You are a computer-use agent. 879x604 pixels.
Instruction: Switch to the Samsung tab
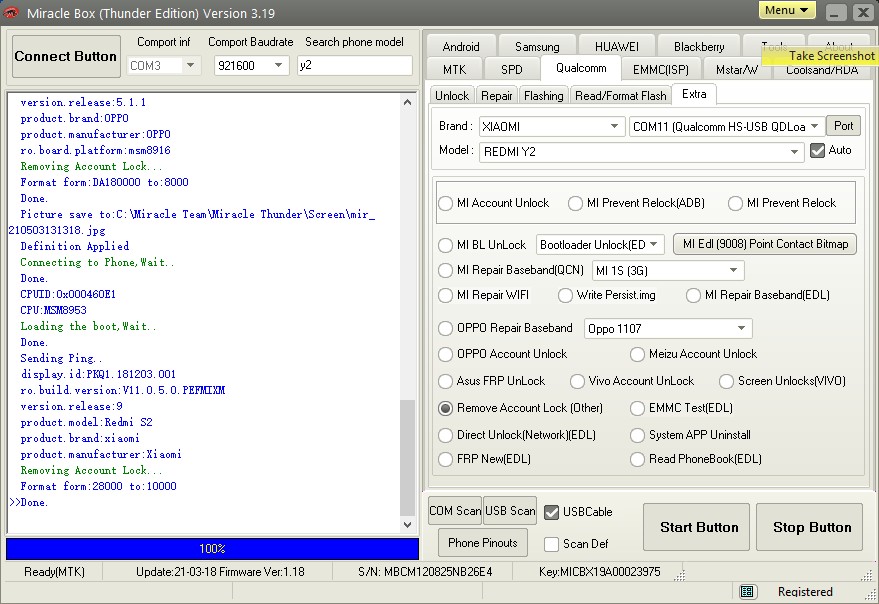(x=537, y=47)
